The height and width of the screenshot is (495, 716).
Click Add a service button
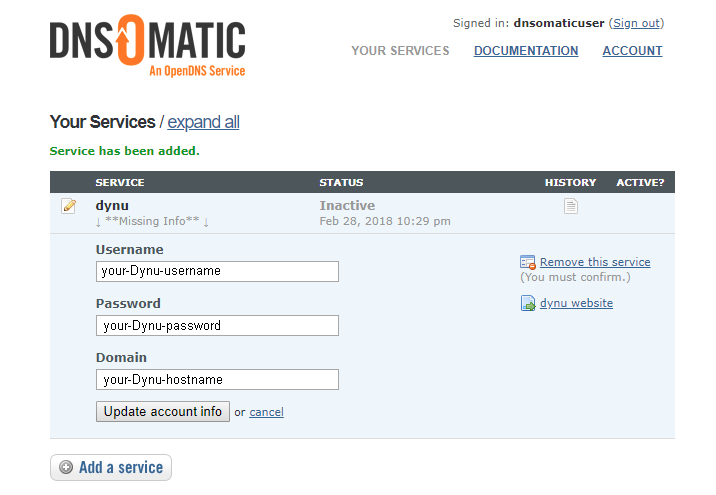pos(111,467)
